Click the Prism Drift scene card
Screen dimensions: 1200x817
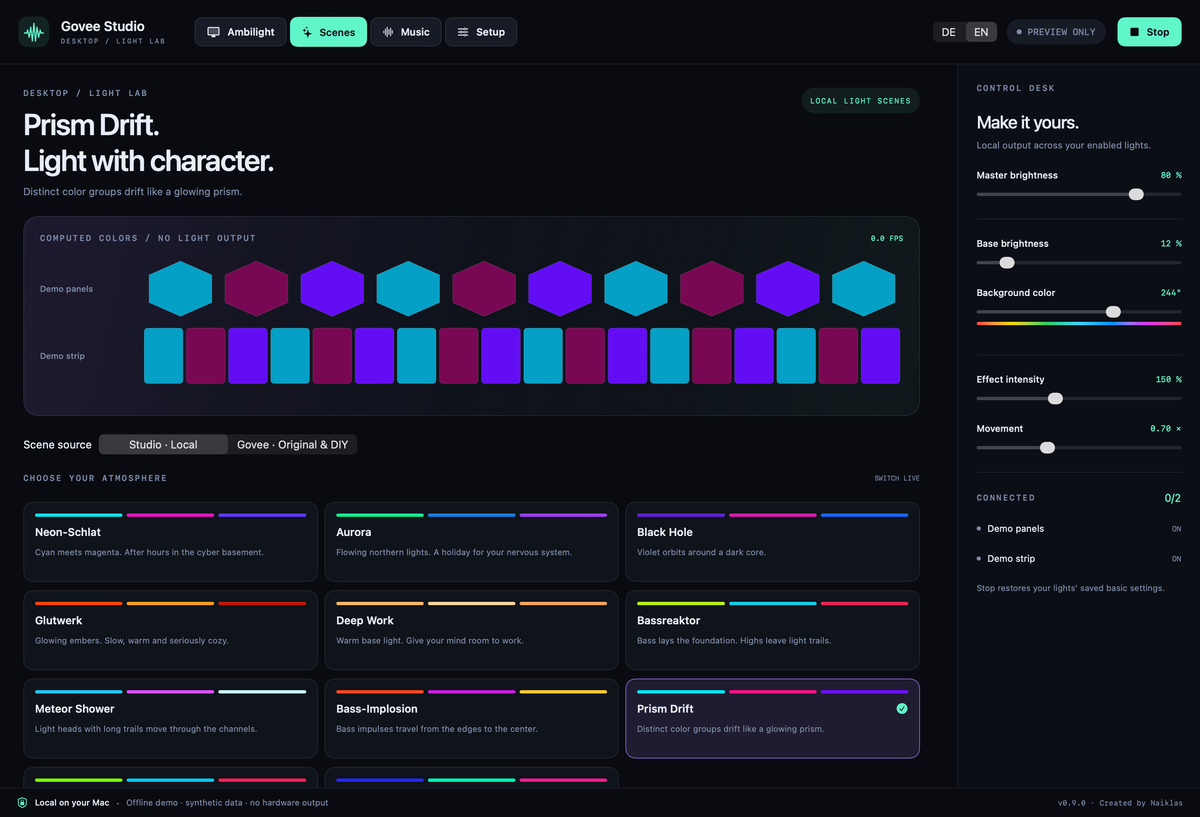[x=772, y=718]
